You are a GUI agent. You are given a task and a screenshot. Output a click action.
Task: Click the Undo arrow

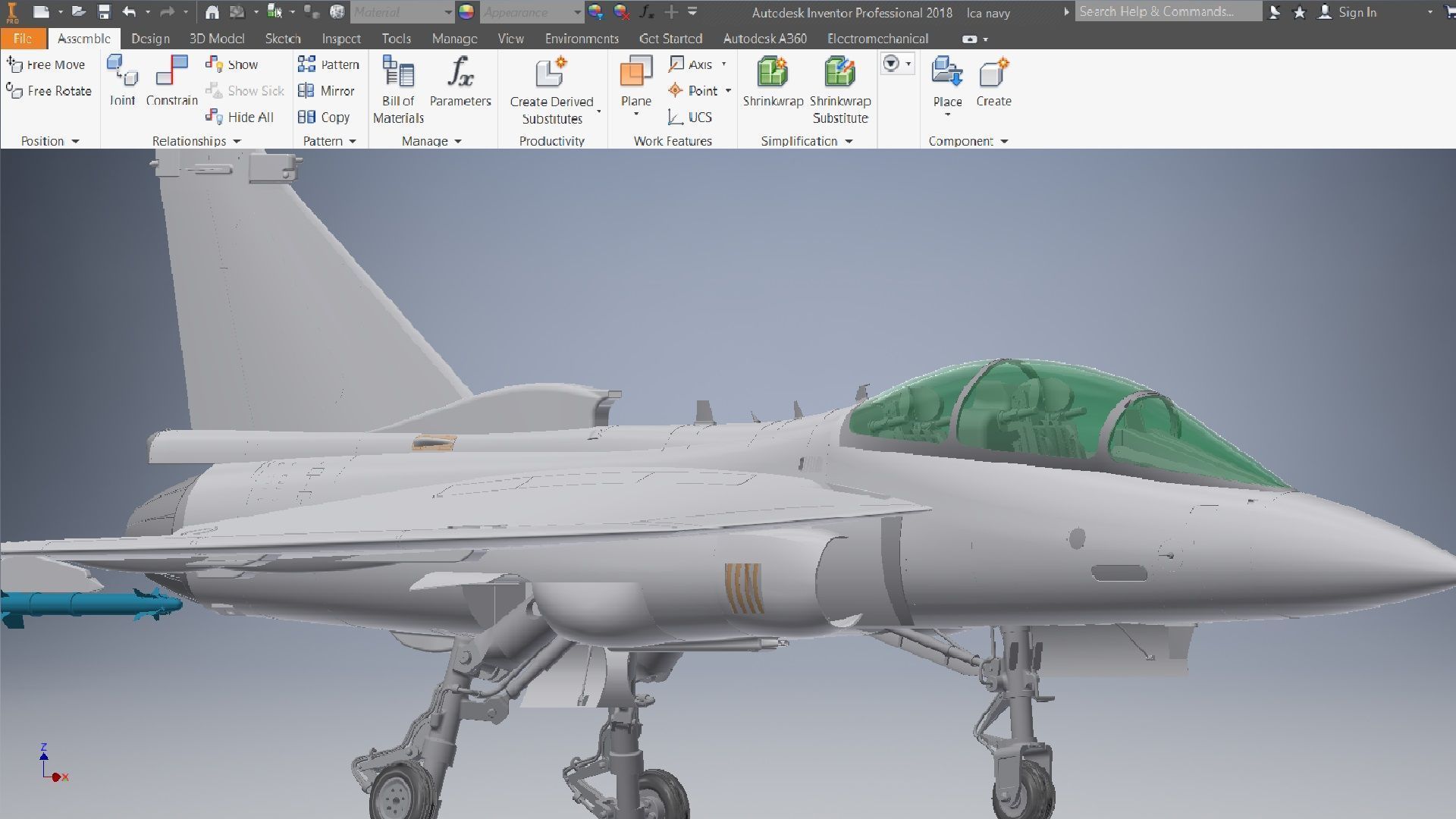tap(130, 12)
